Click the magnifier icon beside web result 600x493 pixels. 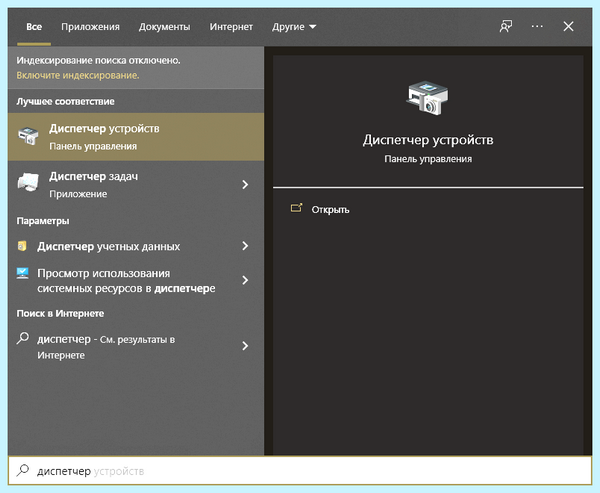[x=23, y=338]
